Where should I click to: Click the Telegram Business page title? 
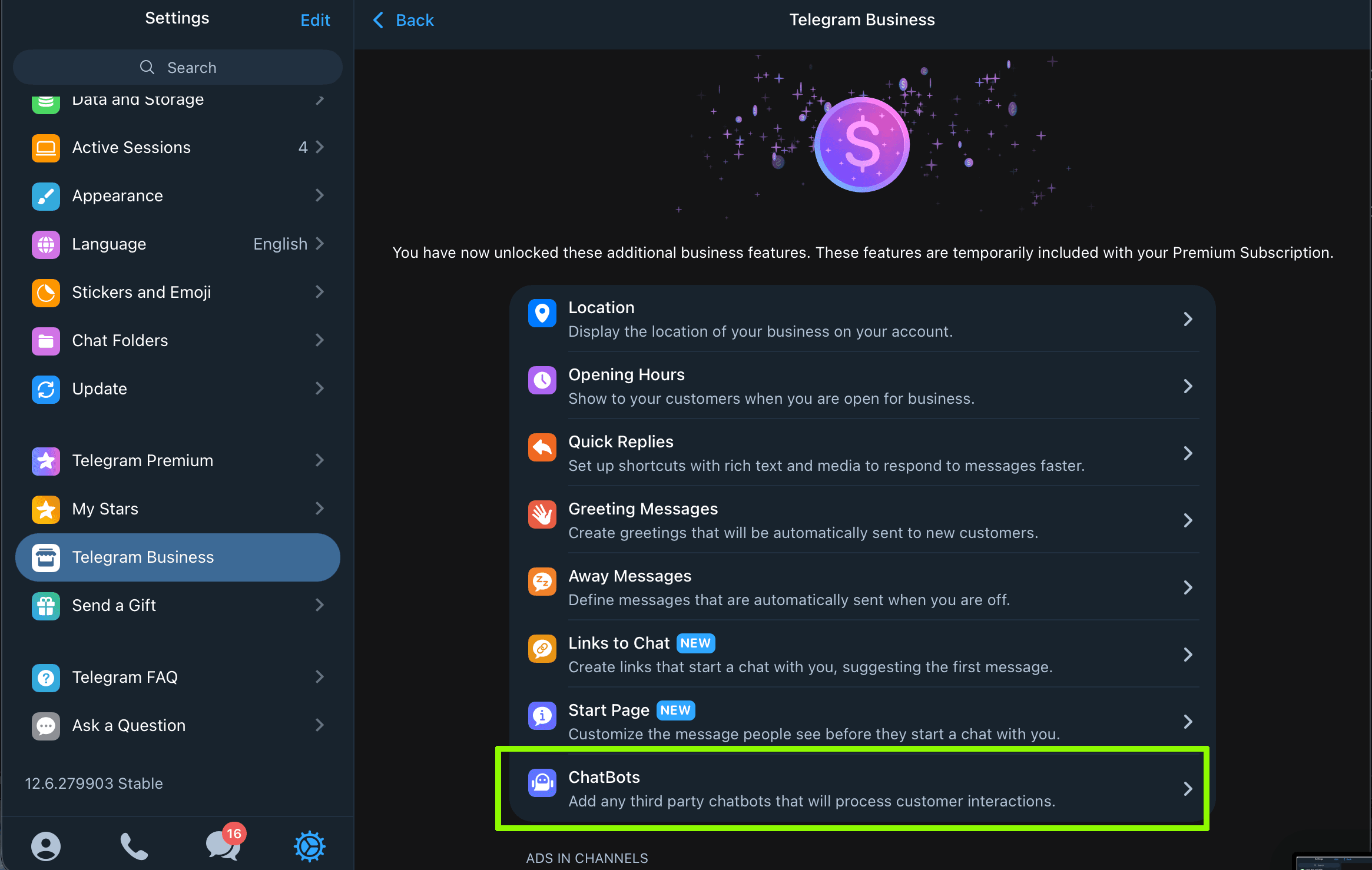click(862, 20)
